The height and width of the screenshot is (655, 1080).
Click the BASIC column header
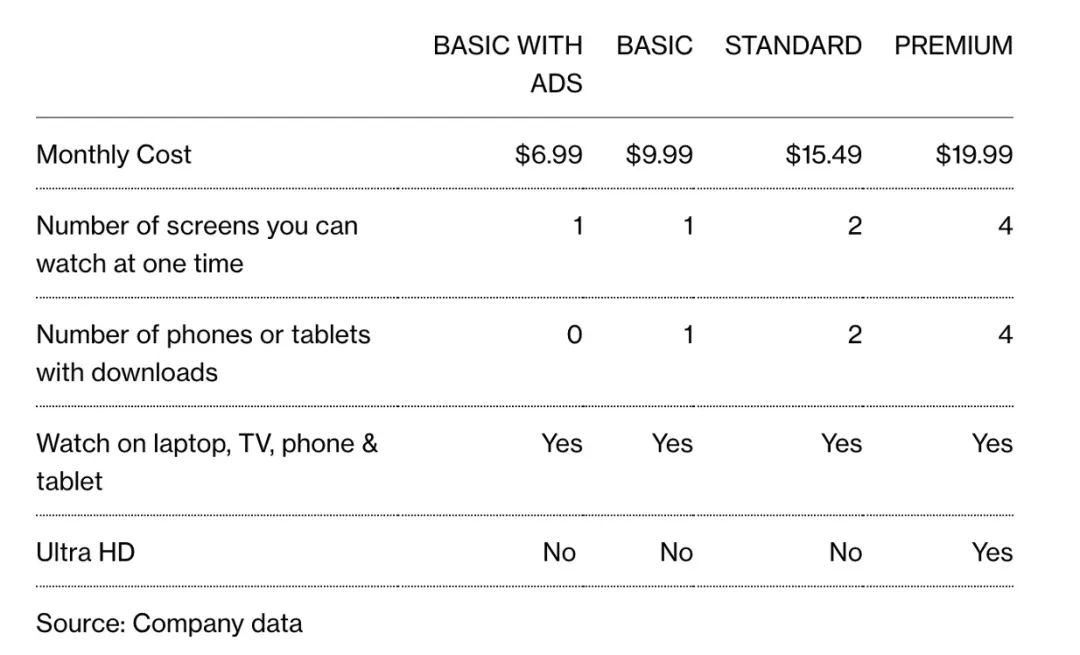[x=654, y=46]
